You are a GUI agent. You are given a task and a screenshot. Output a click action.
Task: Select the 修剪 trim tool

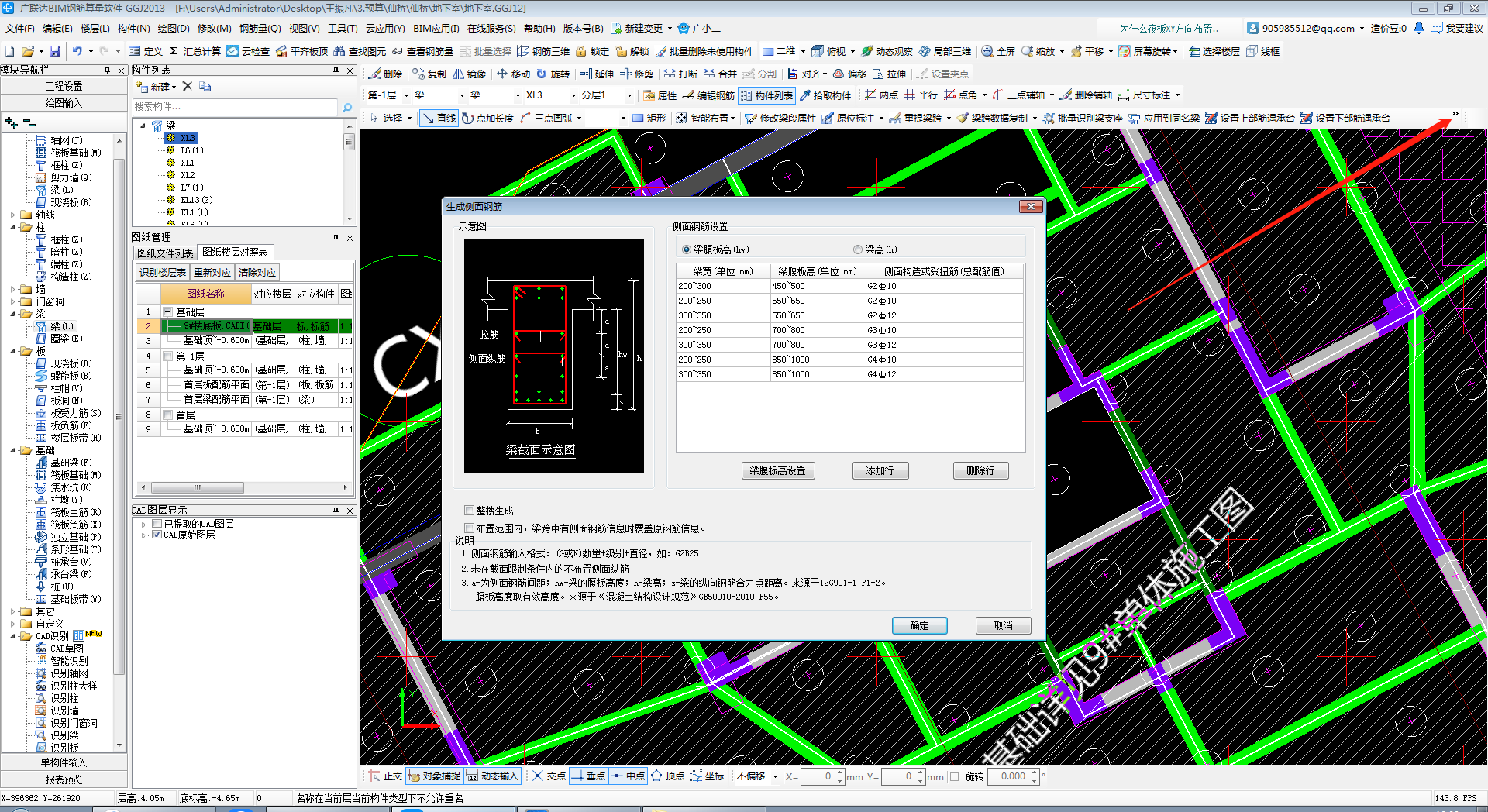click(636, 74)
